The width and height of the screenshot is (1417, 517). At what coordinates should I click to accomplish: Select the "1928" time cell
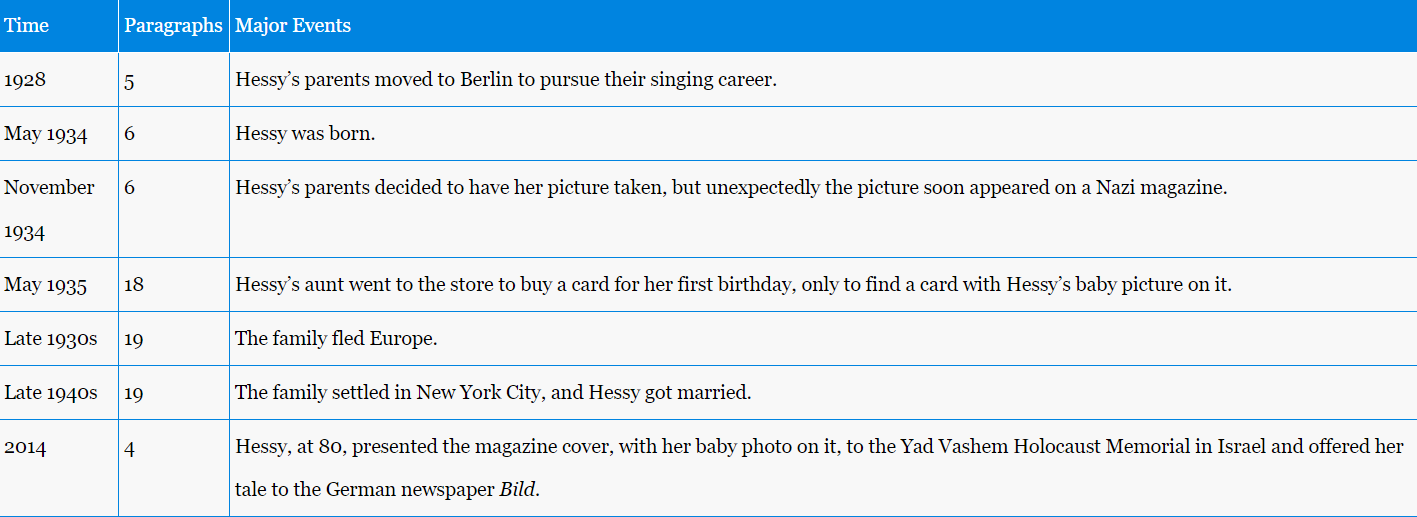click(25, 80)
